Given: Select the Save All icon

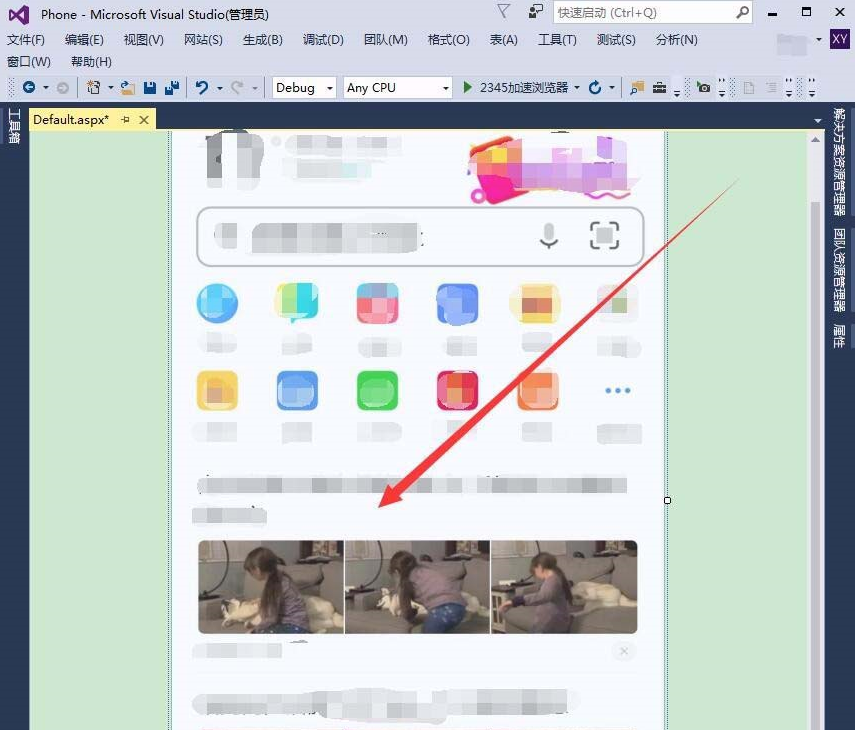Looking at the screenshot, I should [170, 89].
